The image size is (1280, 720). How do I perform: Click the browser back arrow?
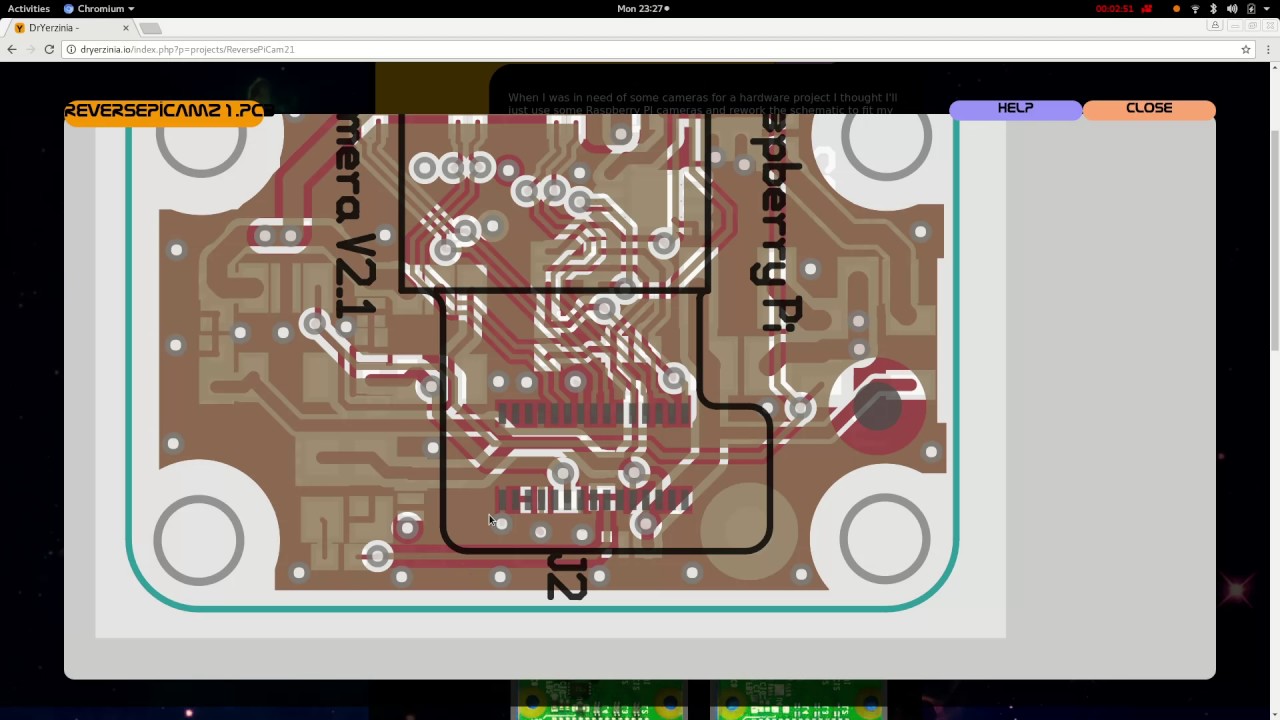(x=12, y=49)
